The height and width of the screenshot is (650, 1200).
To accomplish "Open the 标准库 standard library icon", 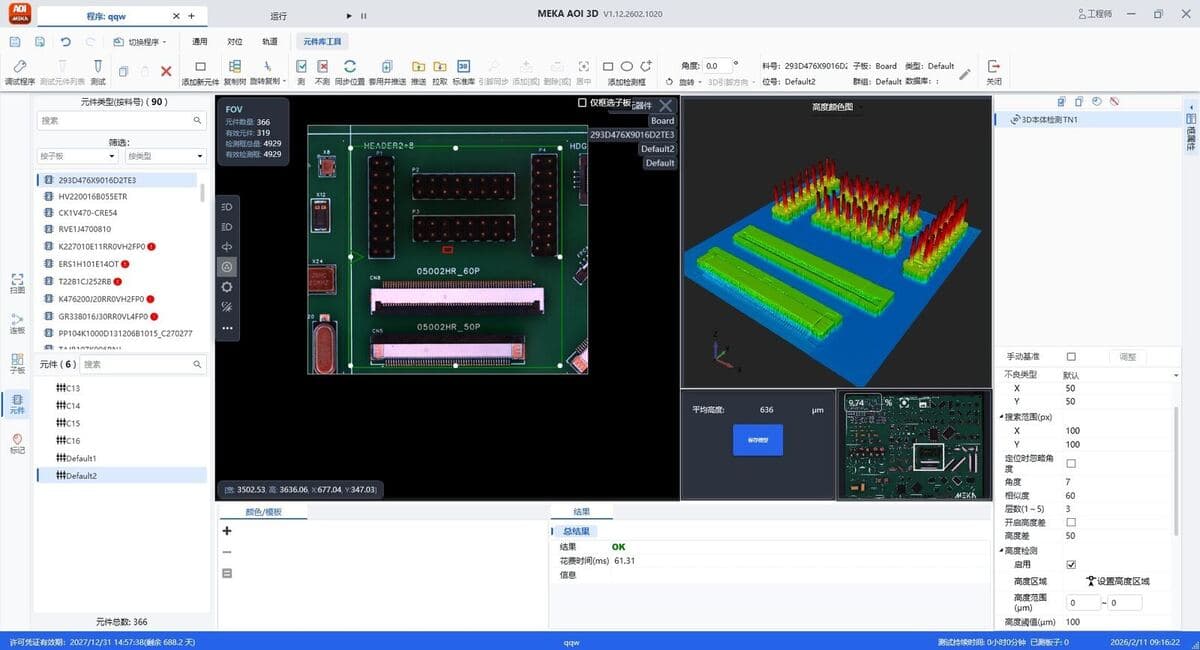I will 463,67.
